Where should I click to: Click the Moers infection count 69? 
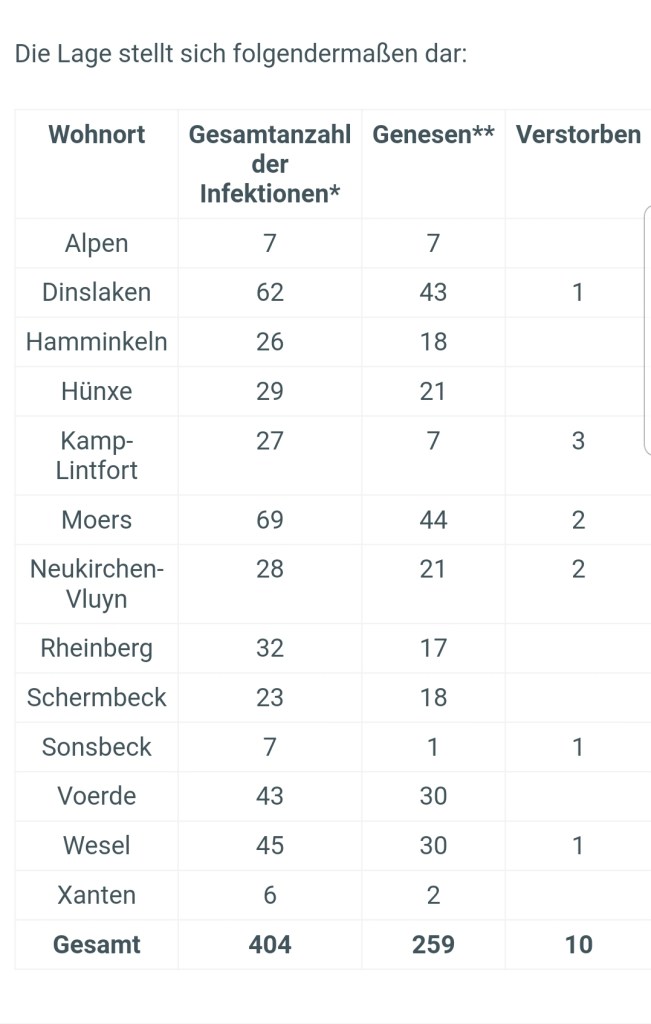[269, 520]
